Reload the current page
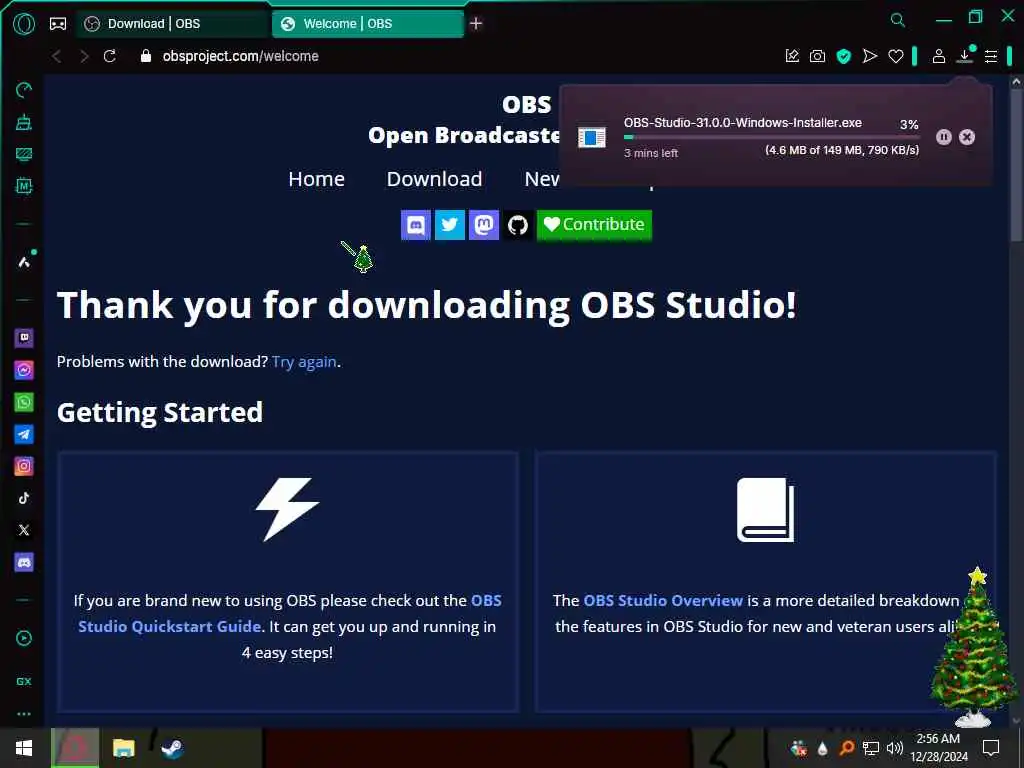1024x768 pixels. coord(110,56)
